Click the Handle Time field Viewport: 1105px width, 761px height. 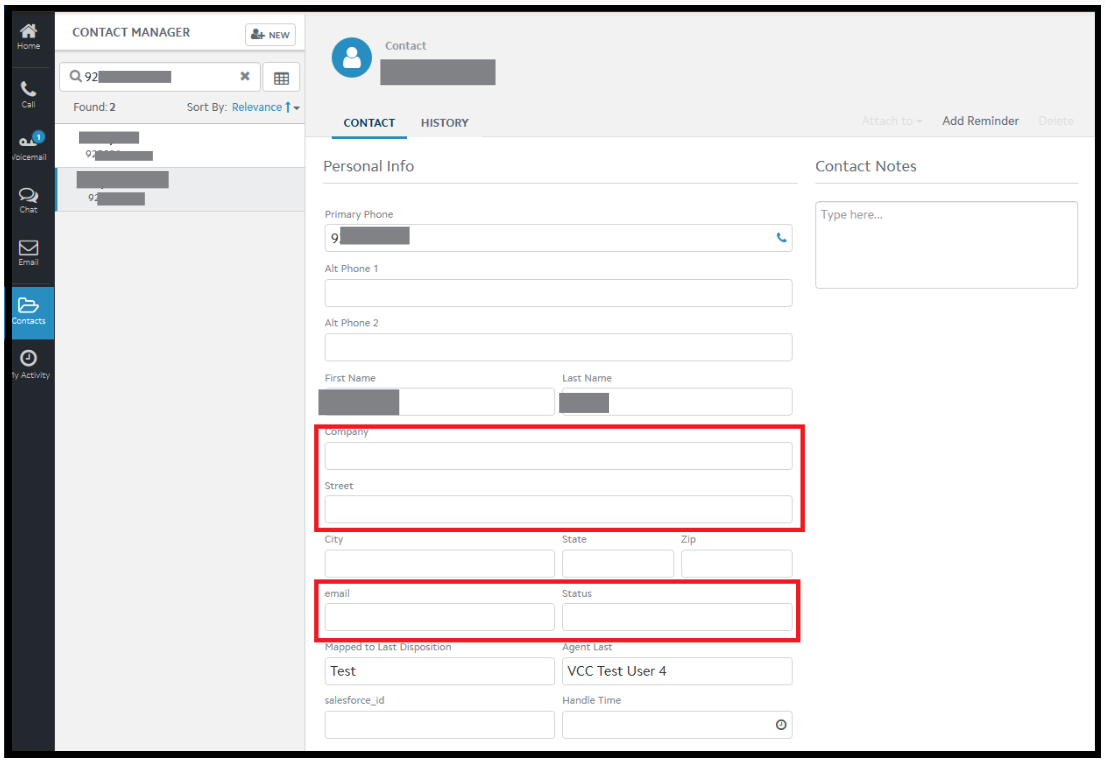click(x=677, y=724)
